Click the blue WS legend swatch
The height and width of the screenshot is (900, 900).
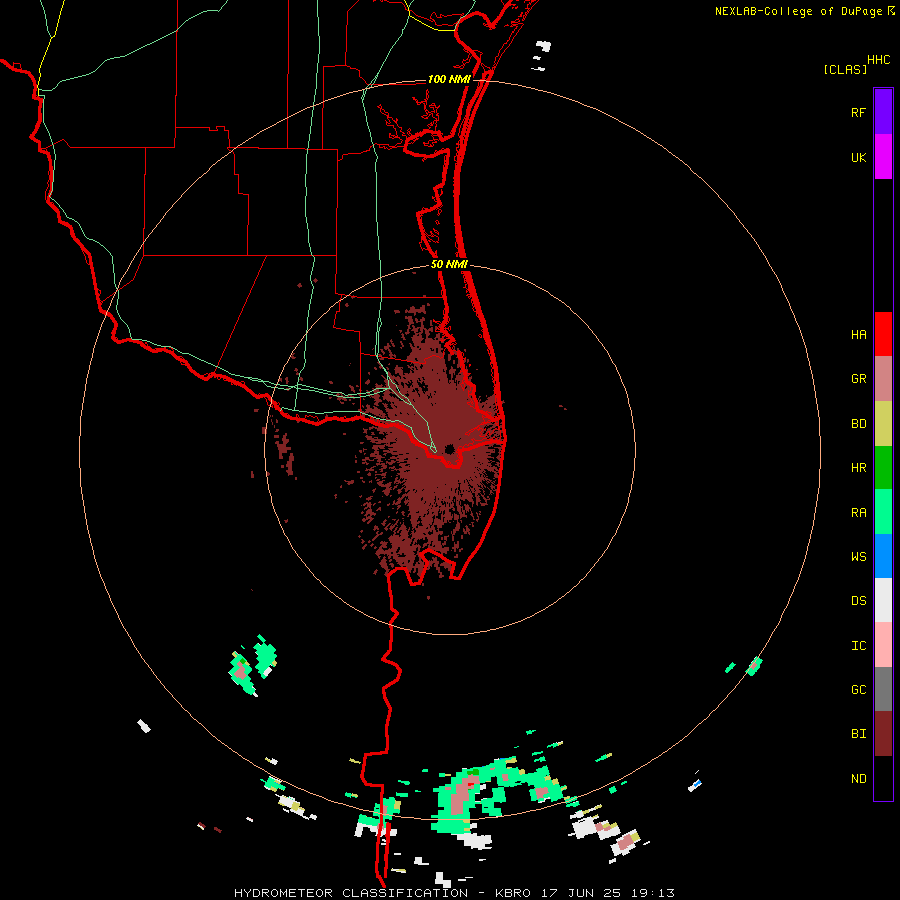click(x=883, y=556)
